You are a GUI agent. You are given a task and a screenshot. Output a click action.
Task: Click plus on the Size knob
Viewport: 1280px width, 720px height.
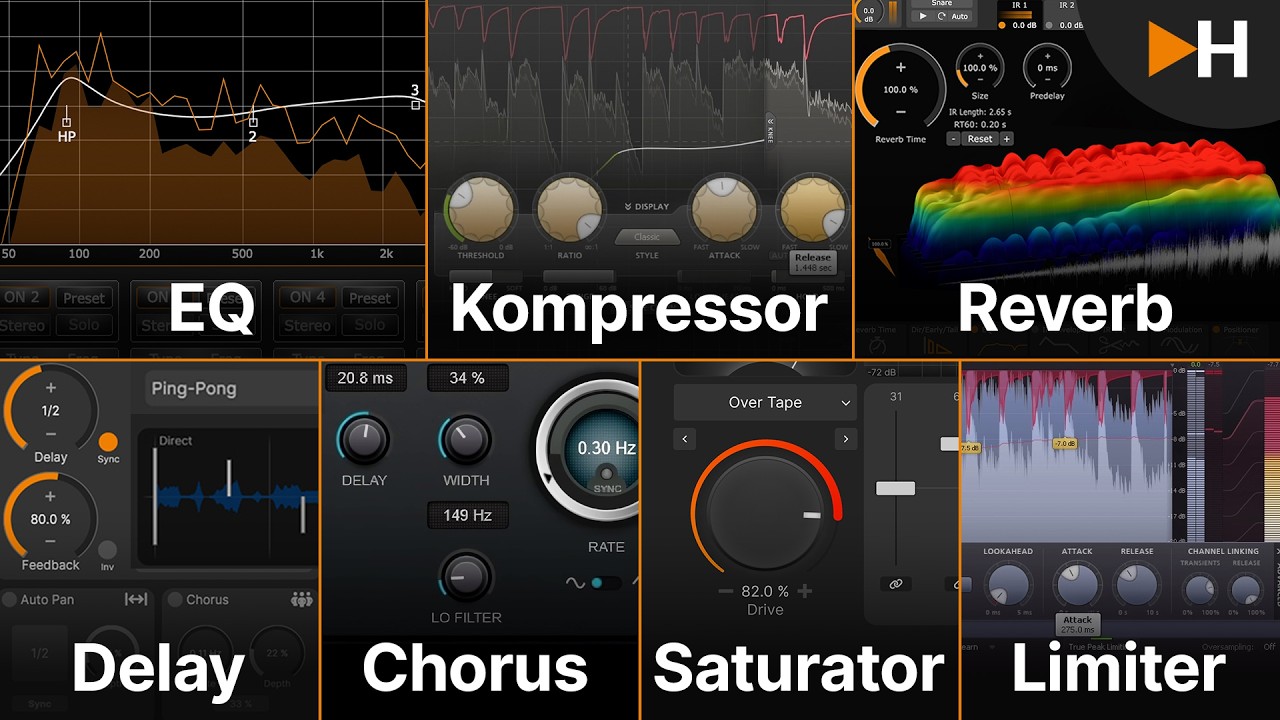click(x=980, y=56)
